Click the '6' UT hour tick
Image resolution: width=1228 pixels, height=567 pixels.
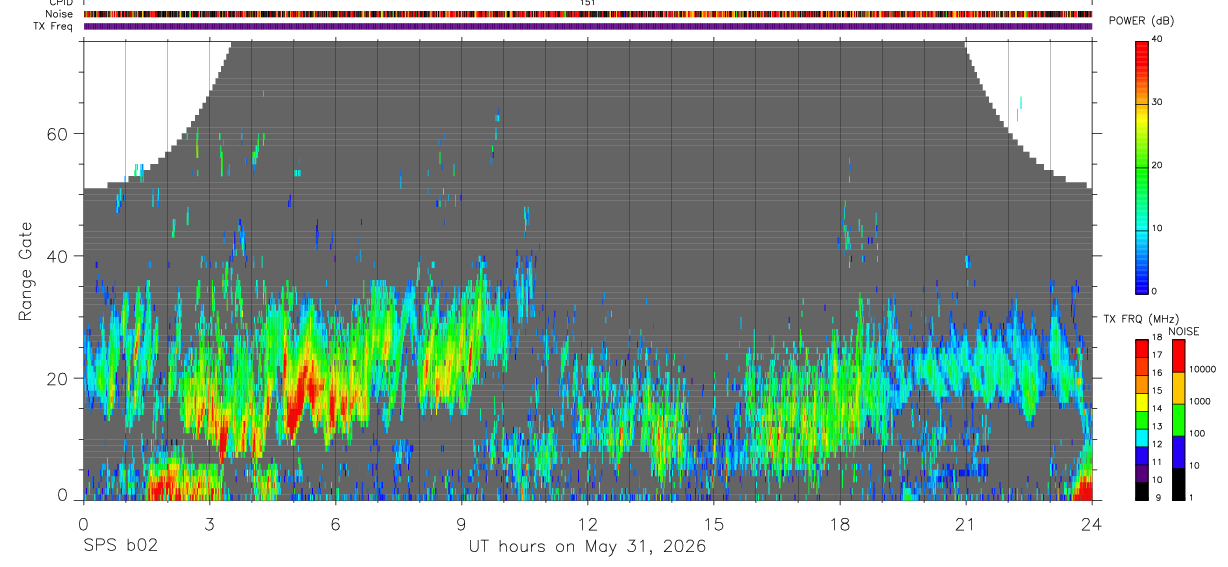335,524
